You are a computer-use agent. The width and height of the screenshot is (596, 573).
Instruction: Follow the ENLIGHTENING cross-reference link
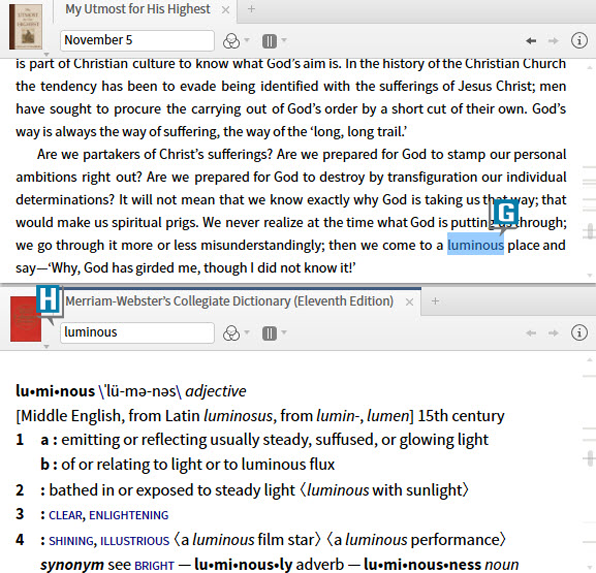pos(128,515)
